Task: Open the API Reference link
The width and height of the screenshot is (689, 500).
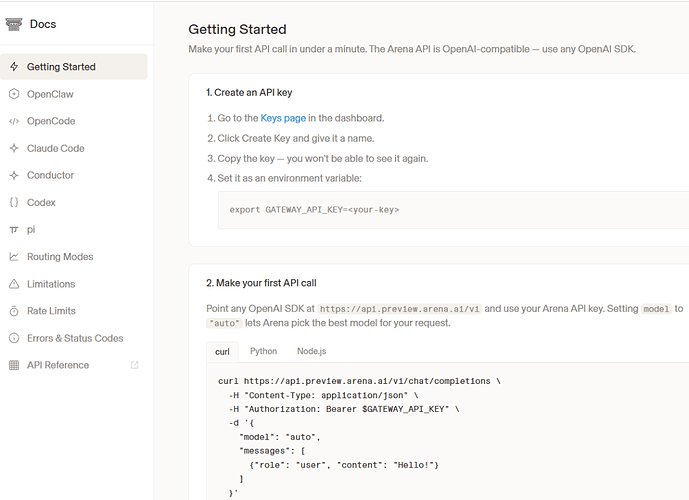Action: pos(74,365)
